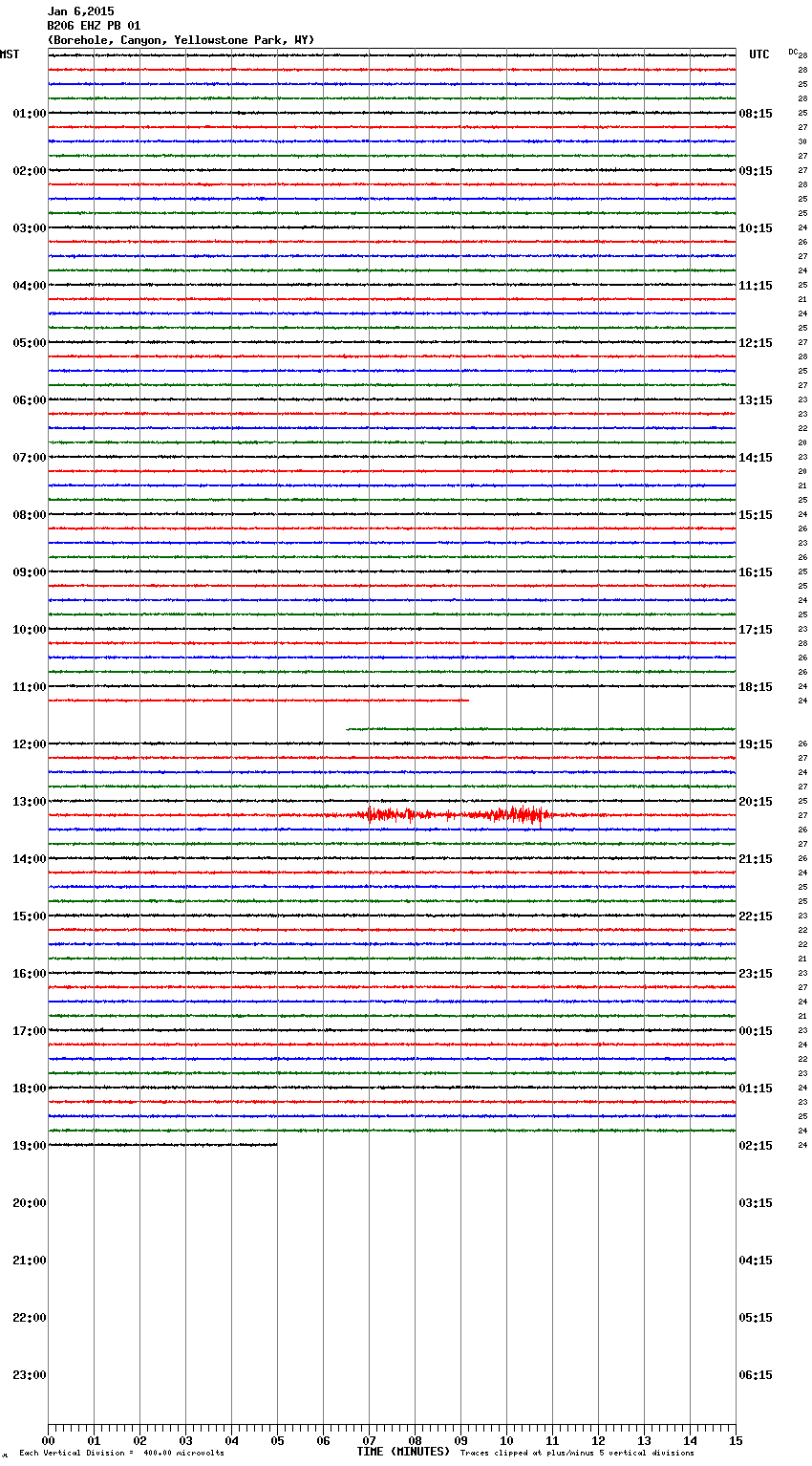Click the x-axis minute label '15'
Image resolution: width=812 pixels, height=1466 pixels.
pyautogui.click(x=736, y=1441)
